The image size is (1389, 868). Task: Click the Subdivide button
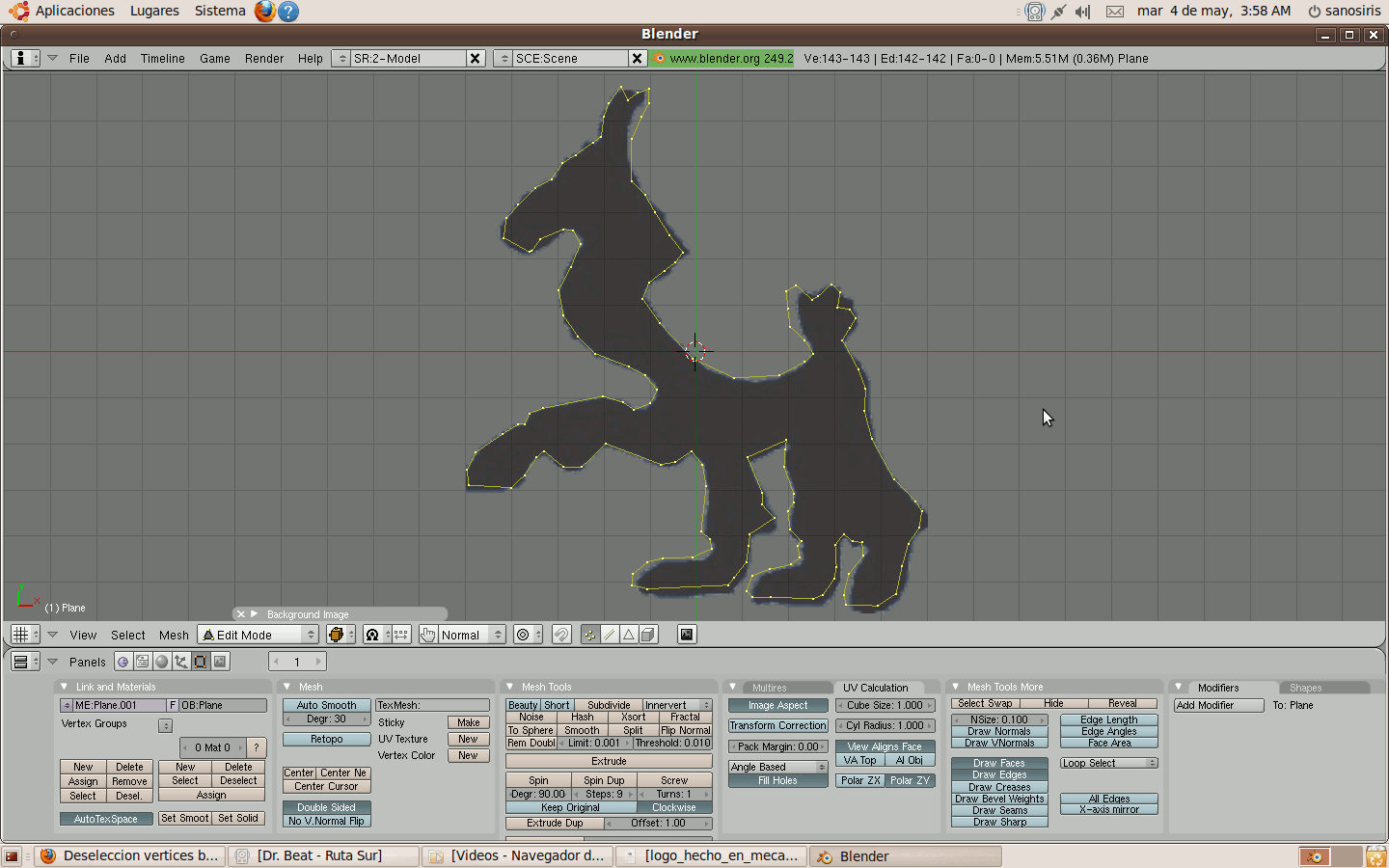[609, 705]
